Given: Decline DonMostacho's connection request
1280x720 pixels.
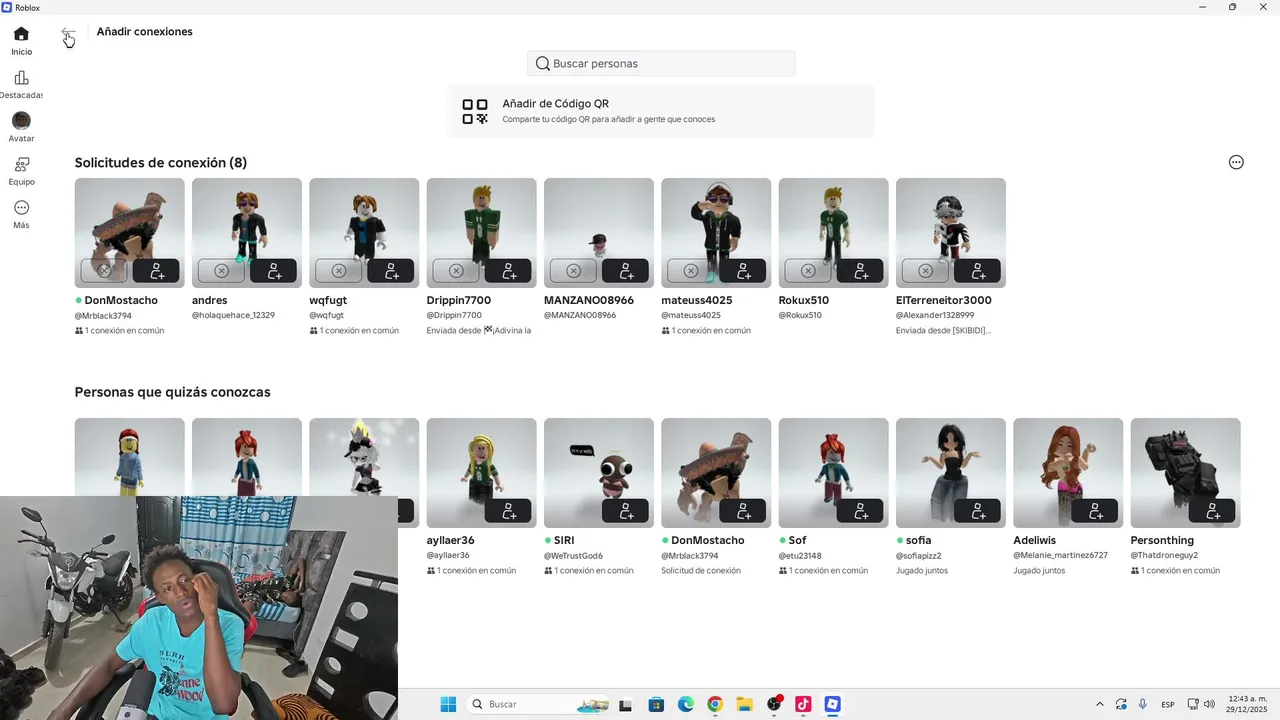Looking at the screenshot, I should point(104,271).
